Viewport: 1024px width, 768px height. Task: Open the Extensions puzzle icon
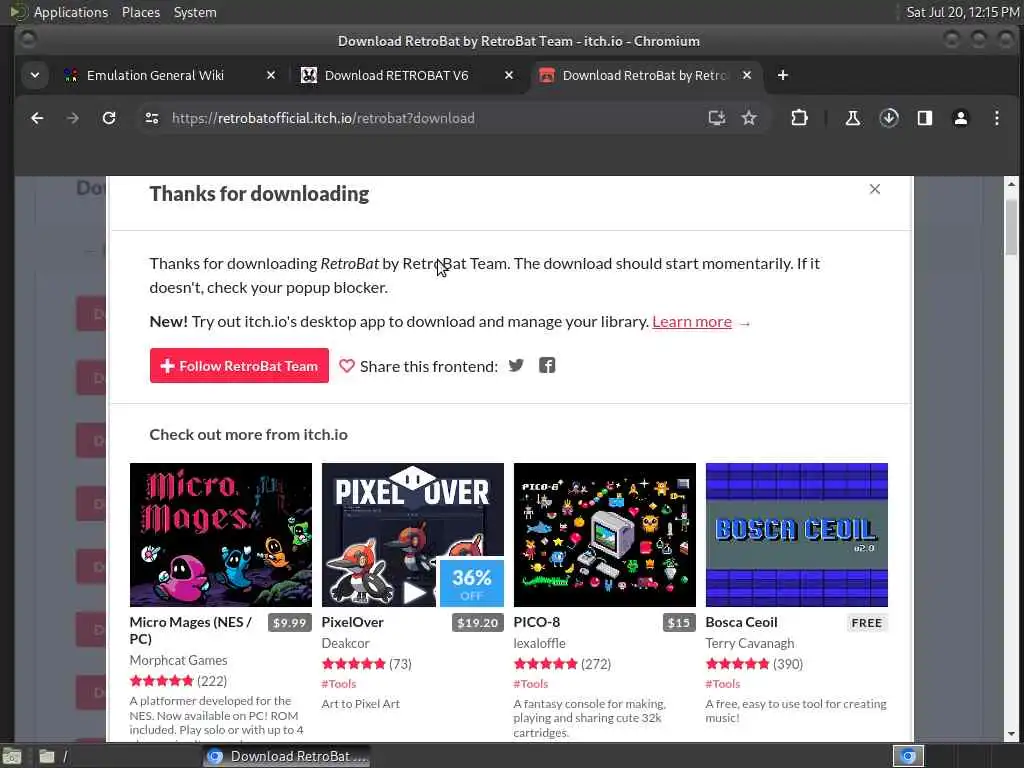799,118
